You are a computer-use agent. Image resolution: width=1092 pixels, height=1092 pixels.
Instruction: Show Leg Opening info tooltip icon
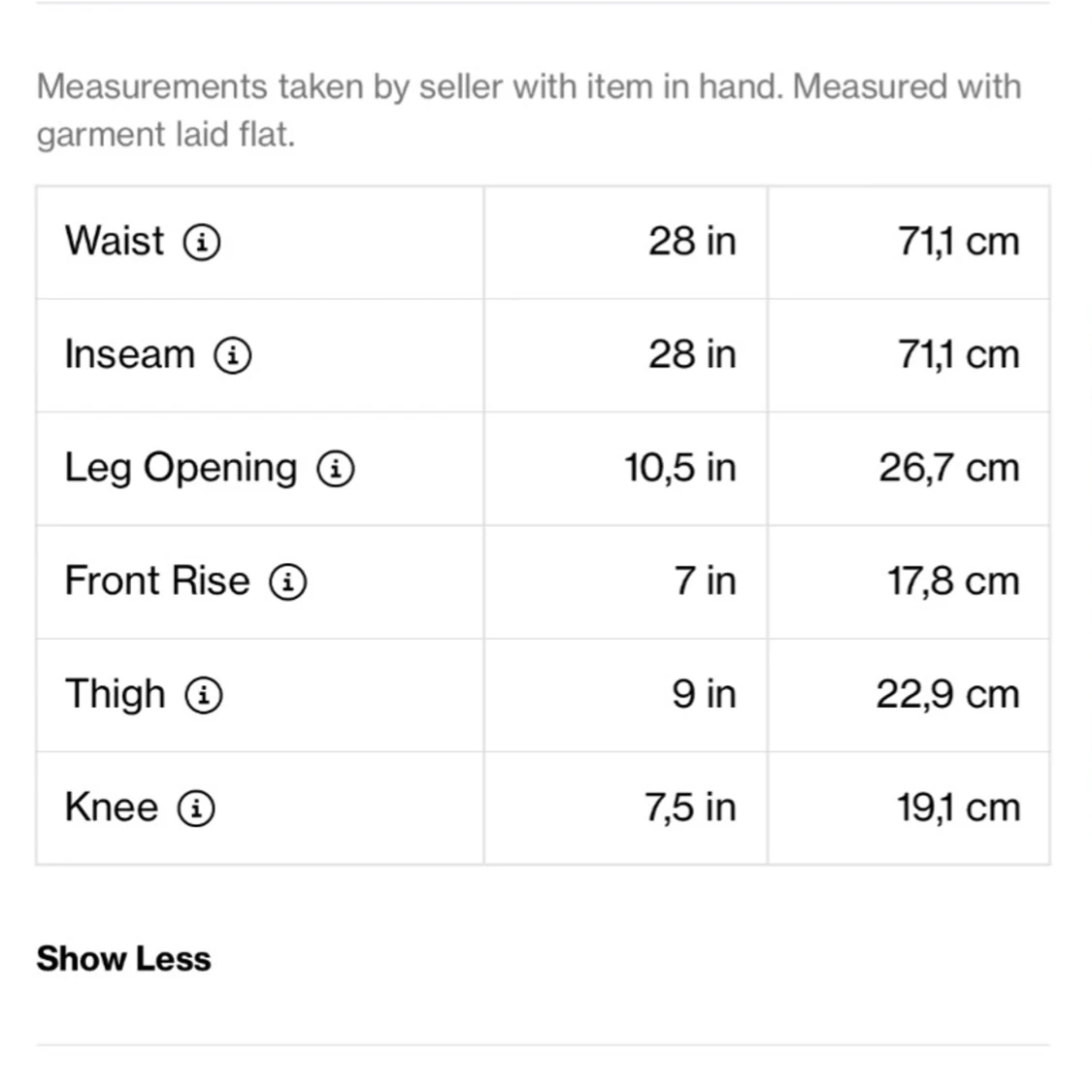click(336, 469)
